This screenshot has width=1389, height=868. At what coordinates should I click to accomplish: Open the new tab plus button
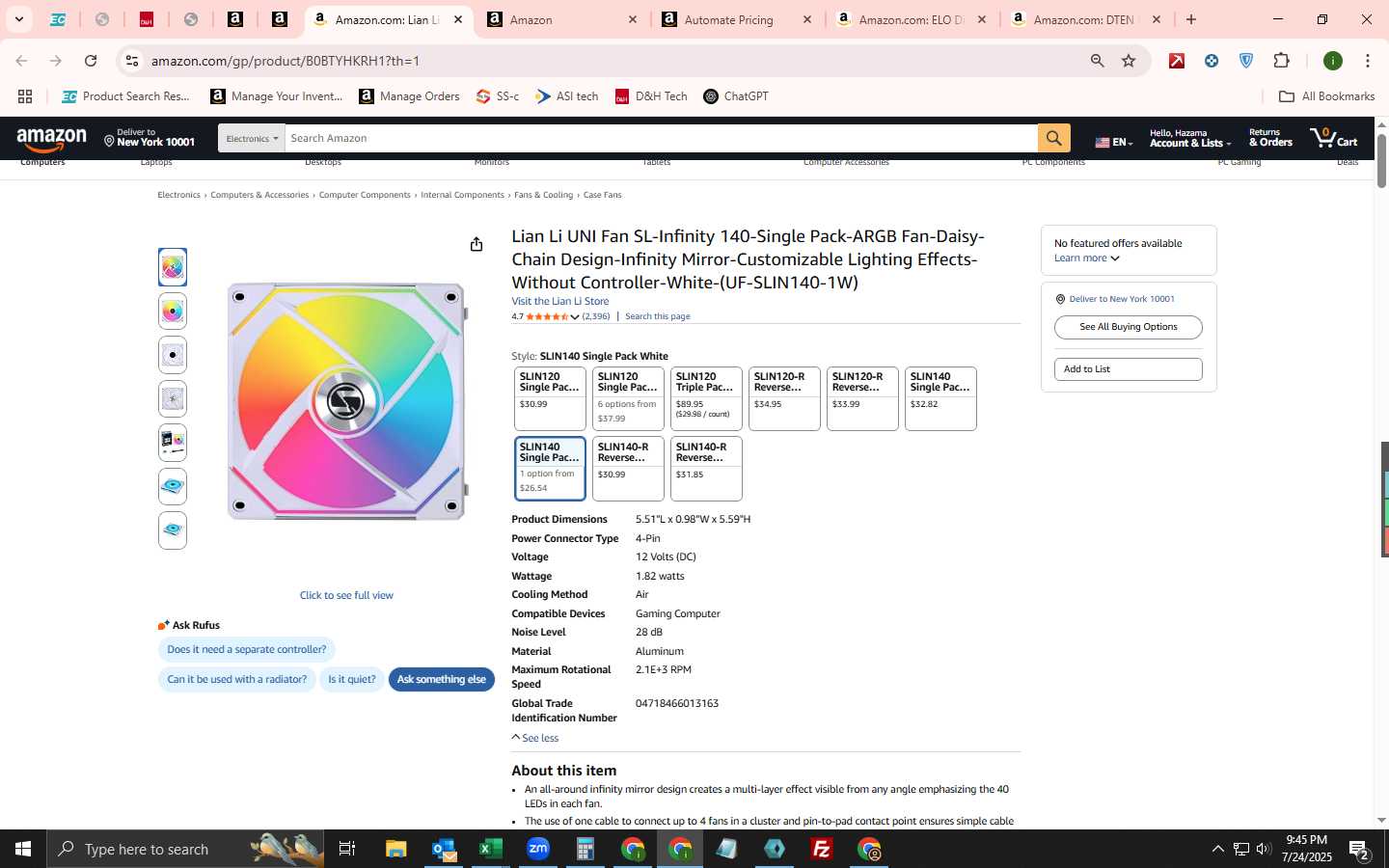(1191, 19)
